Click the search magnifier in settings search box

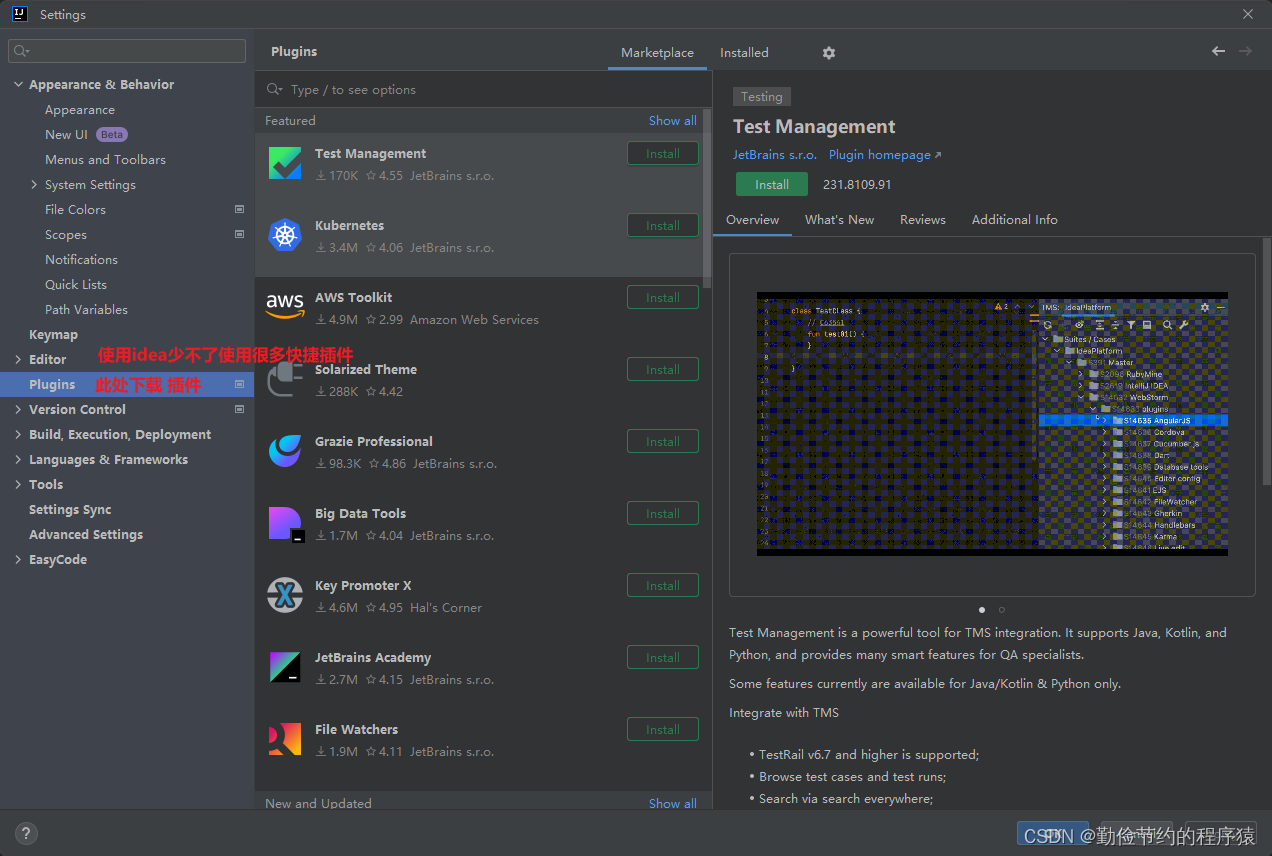[21, 51]
